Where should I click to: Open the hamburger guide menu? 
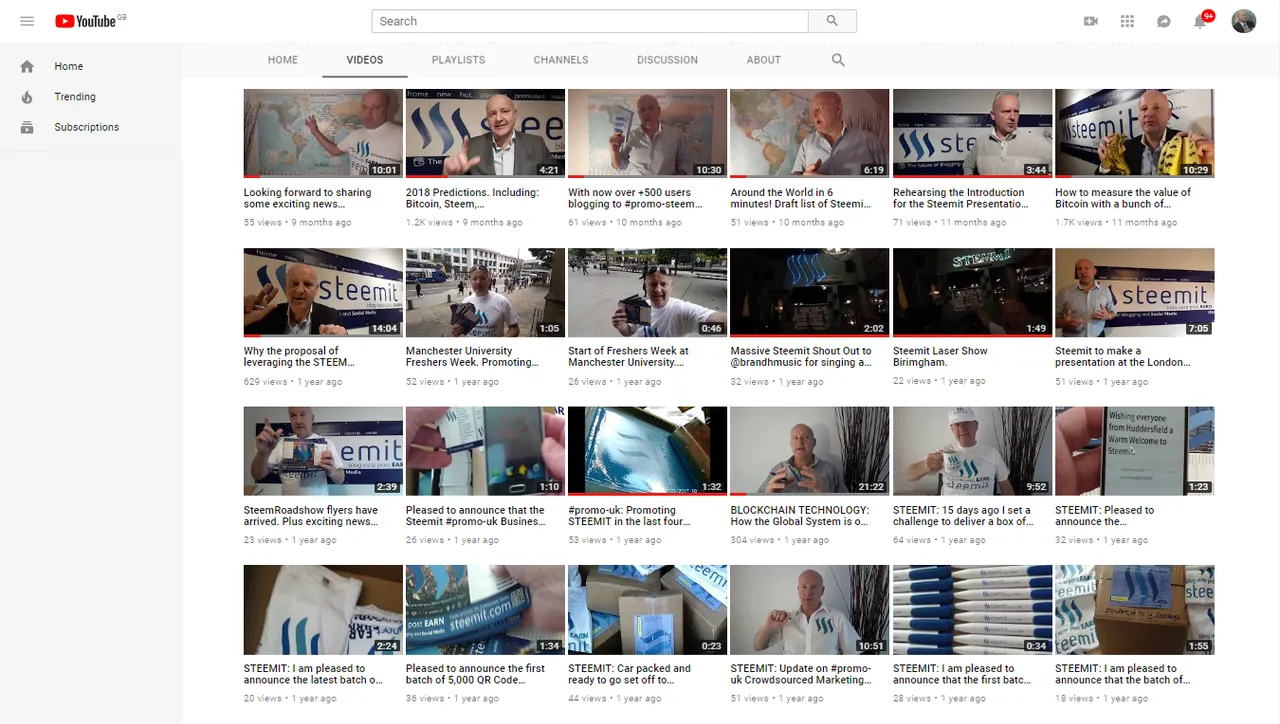click(x=27, y=21)
